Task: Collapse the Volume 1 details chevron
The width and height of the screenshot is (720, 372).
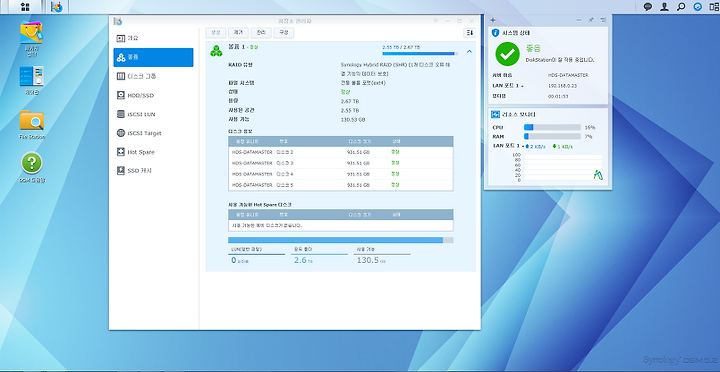Action: 469,51
